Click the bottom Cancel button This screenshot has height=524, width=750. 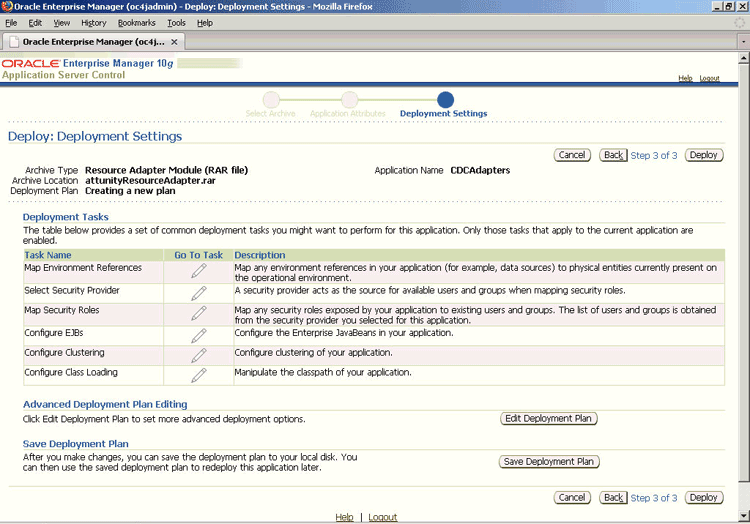572,497
